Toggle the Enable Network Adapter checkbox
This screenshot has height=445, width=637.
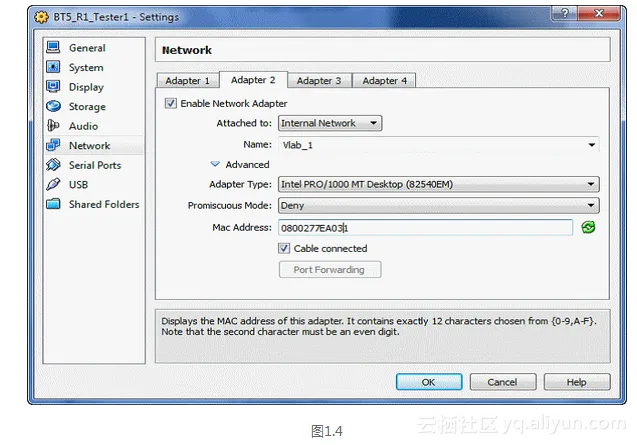(x=171, y=103)
